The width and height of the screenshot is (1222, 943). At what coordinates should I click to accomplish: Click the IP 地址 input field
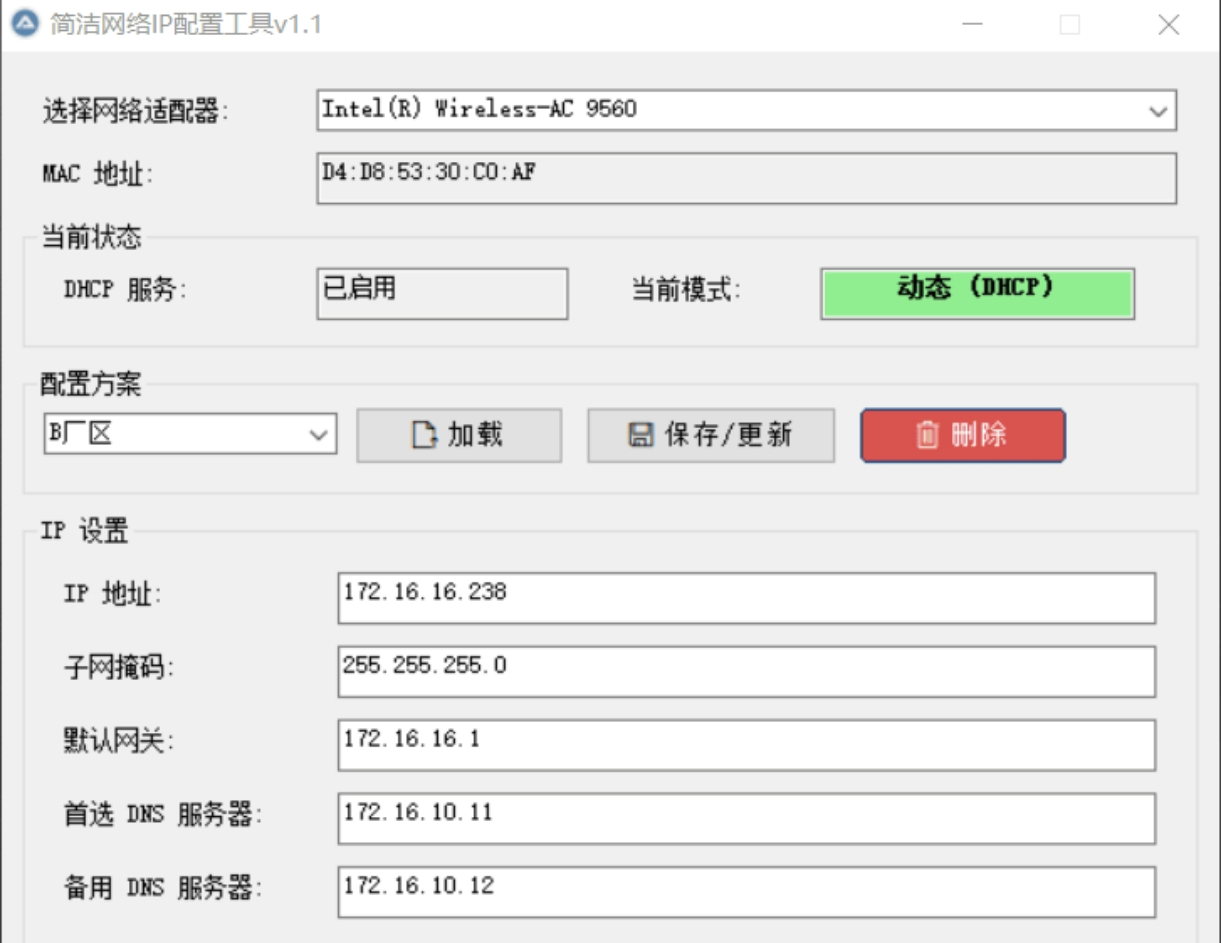[x=746, y=598]
